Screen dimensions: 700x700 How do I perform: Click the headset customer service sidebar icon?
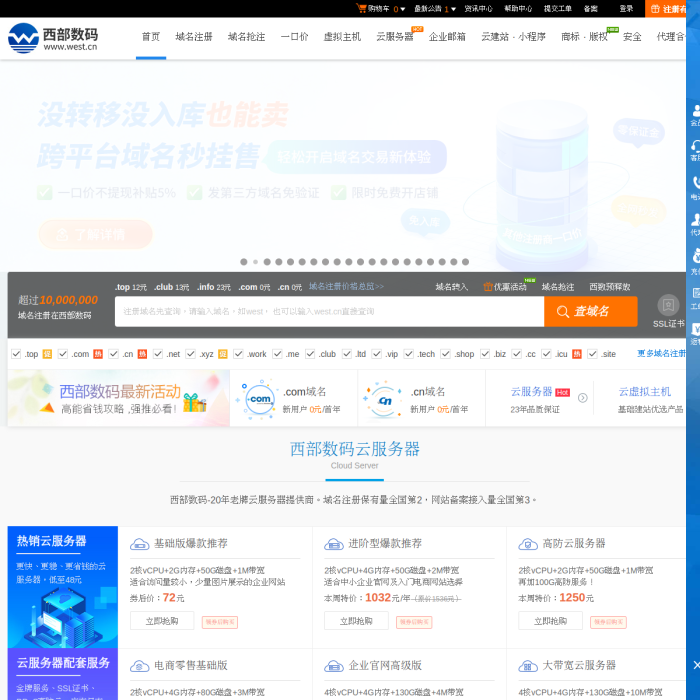tap(695, 147)
